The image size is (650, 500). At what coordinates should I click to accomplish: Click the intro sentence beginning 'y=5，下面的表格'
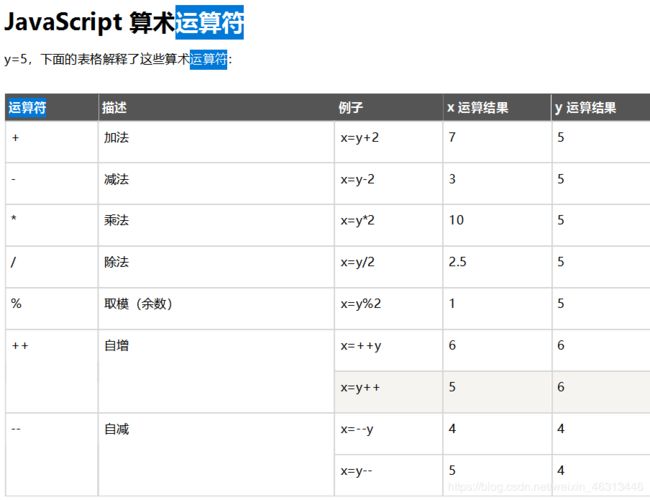pos(118,59)
